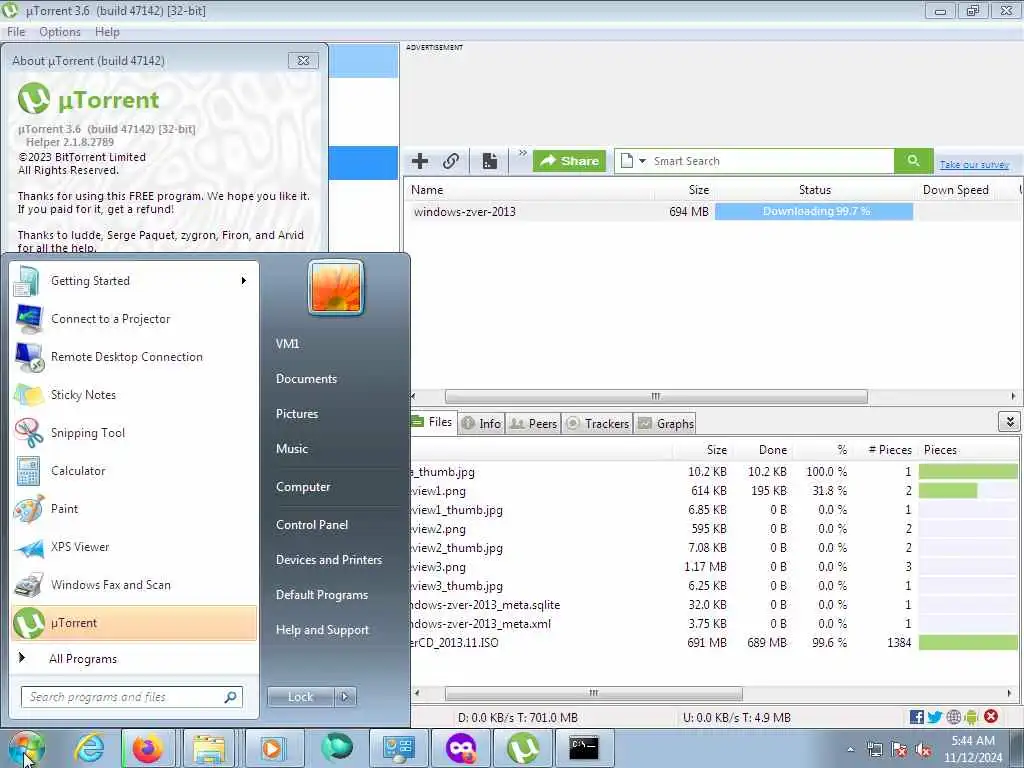Open the File menu
The height and width of the screenshot is (768, 1024).
tap(16, 32)
